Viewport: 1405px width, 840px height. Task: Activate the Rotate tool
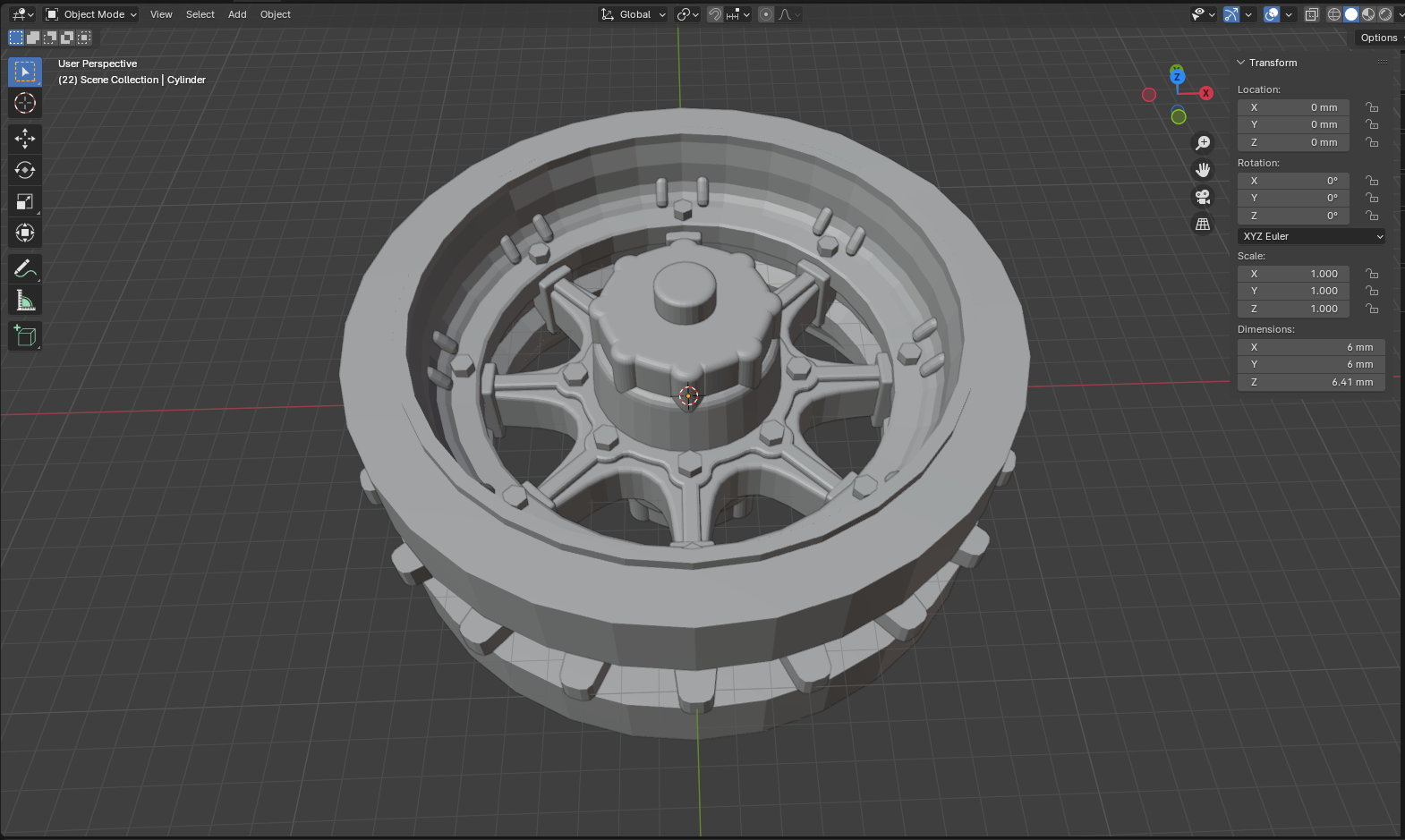click(x=25, y=170)
